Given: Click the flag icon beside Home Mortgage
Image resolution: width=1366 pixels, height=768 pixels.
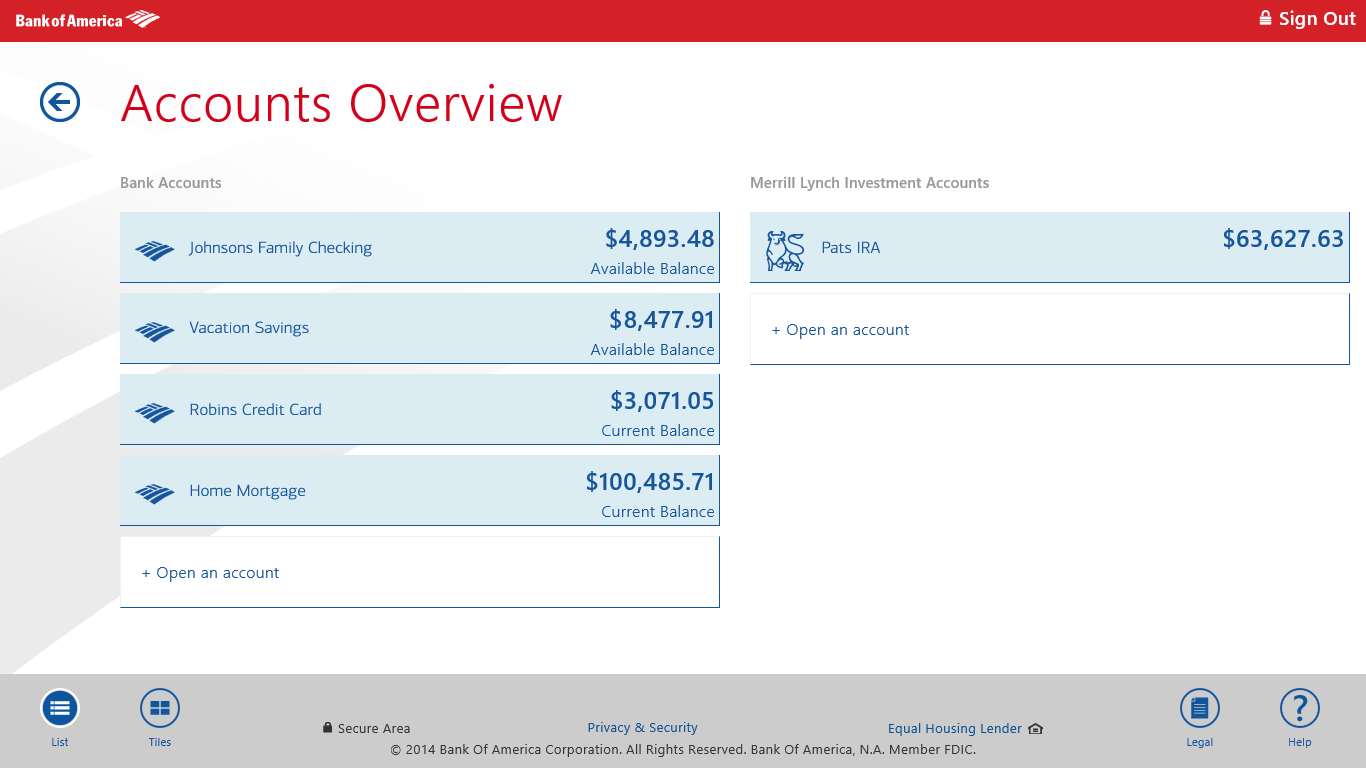Looking at the screenshot, I should tap(155, 490).
